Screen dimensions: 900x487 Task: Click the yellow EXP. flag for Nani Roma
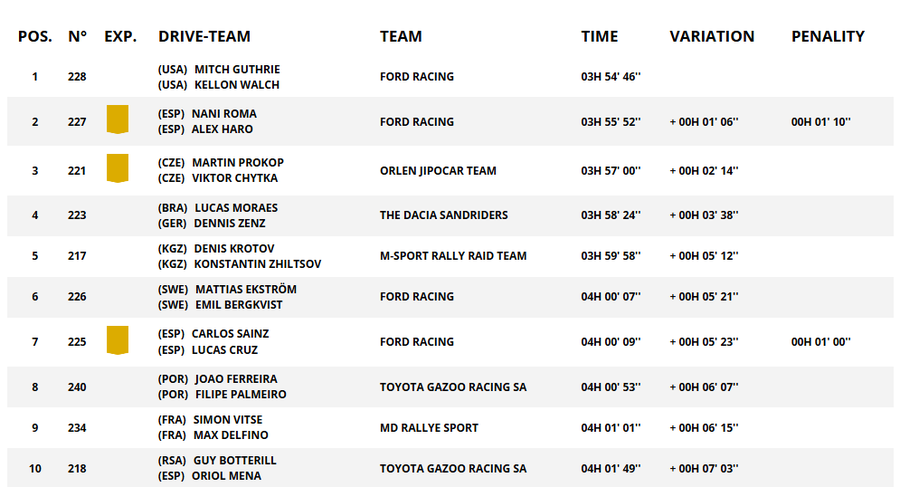[118, 121]
